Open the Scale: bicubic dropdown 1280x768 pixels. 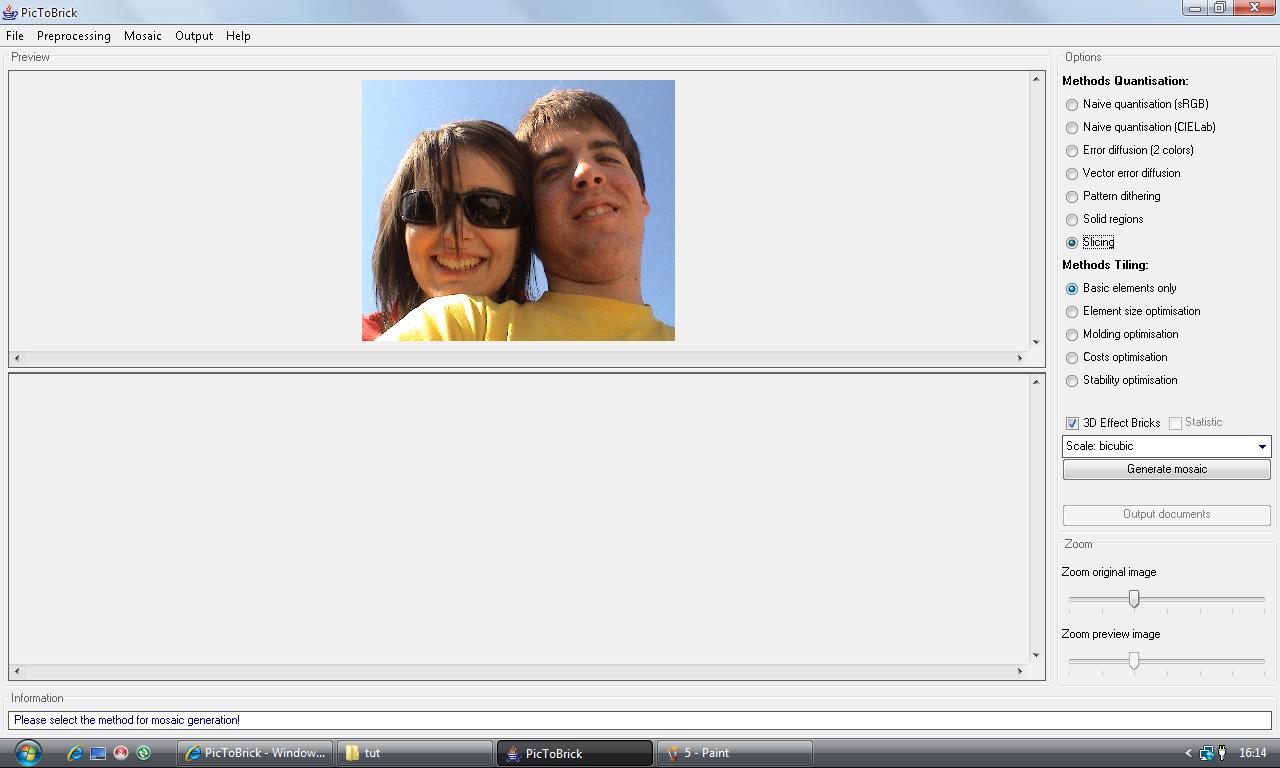click(1166, 446)
